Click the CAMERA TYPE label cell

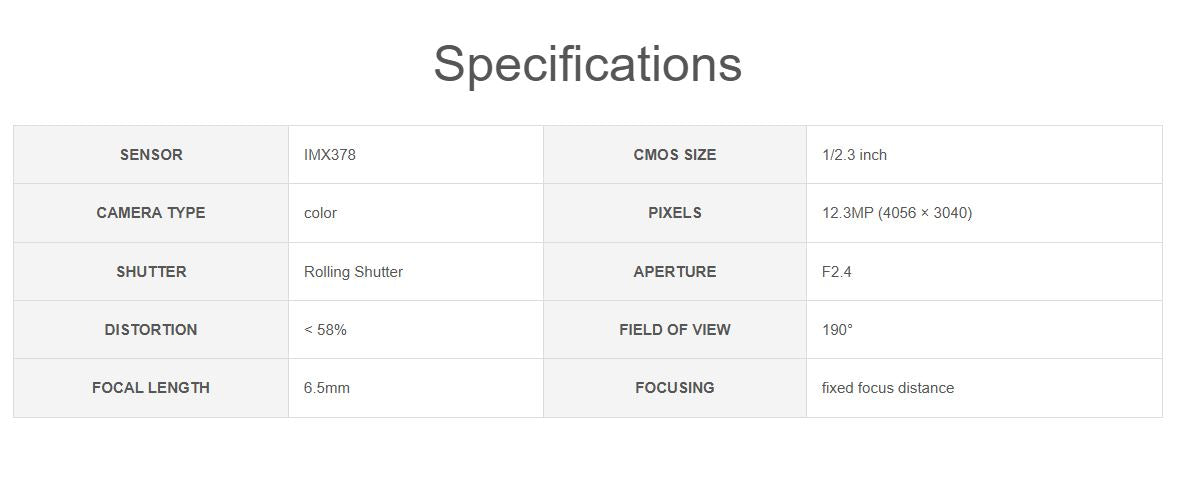pyautogui.click(x=151, y=213)
